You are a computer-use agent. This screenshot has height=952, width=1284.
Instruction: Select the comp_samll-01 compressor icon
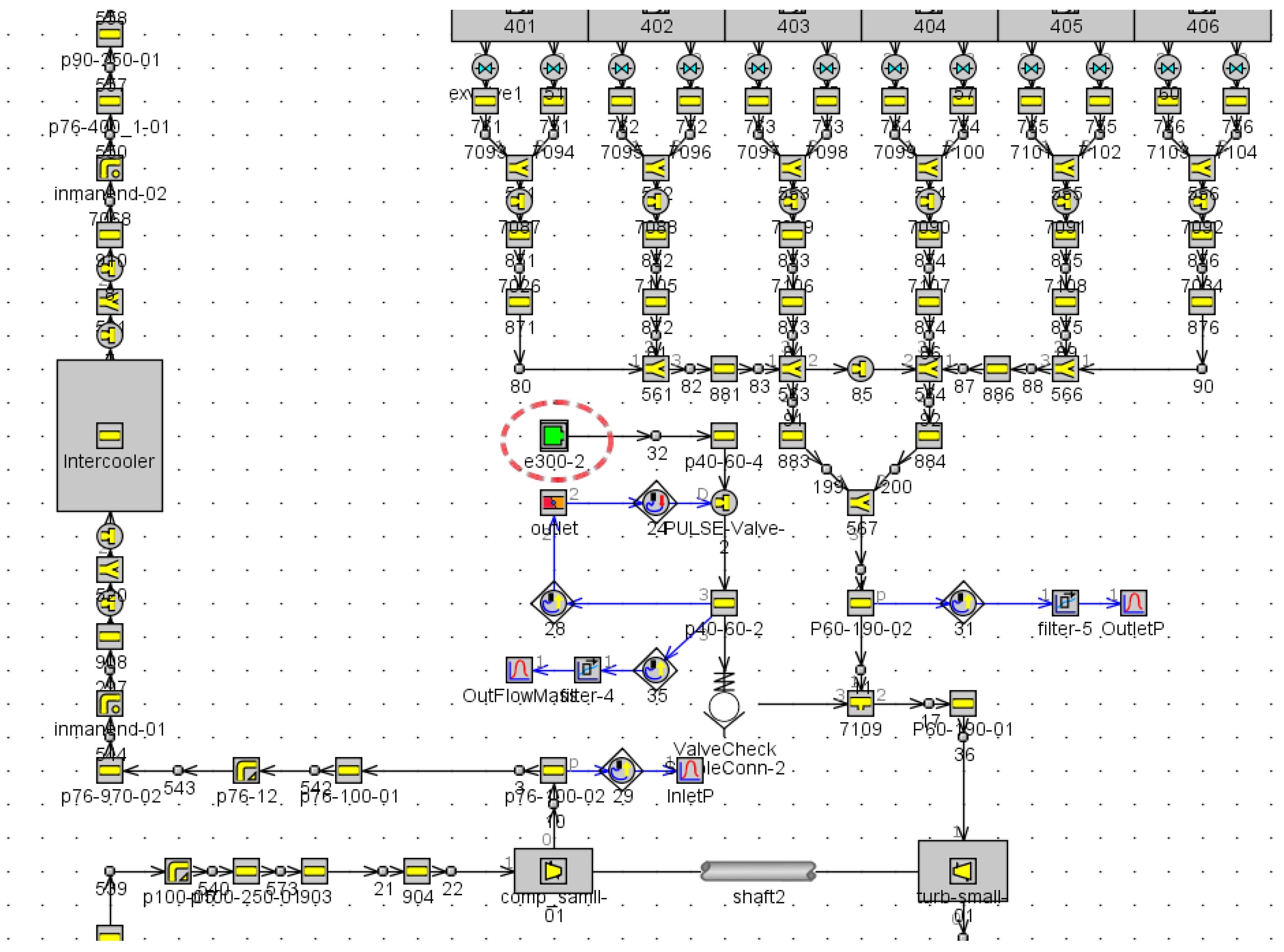coord(553,872)
